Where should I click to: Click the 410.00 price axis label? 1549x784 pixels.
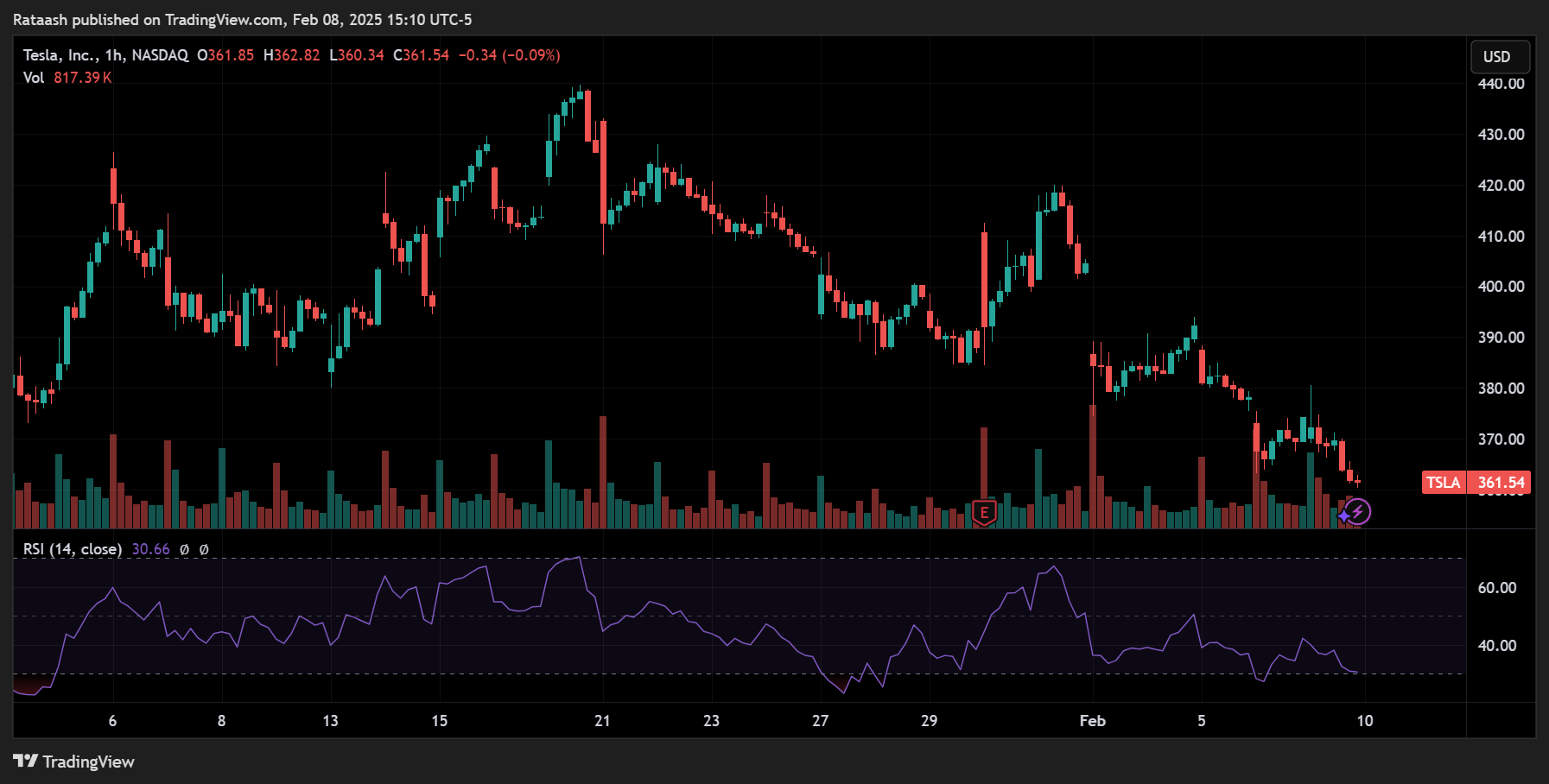click(x=1501, y=237)
